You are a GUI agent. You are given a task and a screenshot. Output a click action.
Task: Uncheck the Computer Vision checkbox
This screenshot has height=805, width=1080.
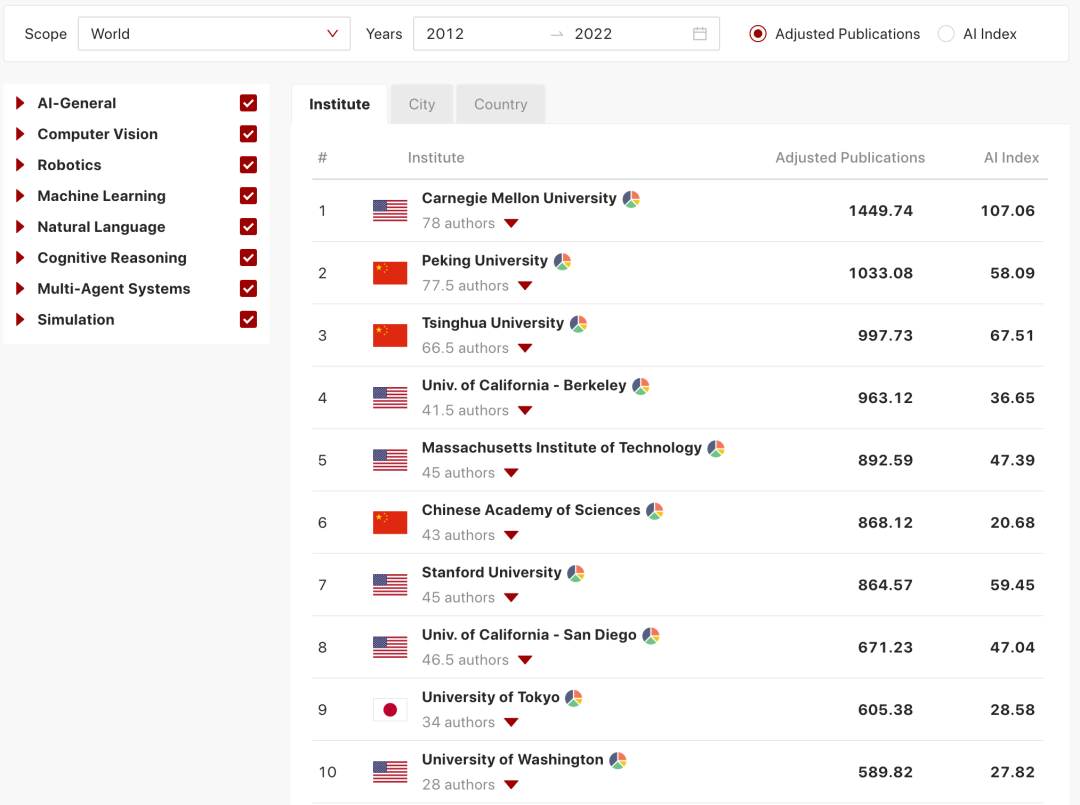[249, 134]
